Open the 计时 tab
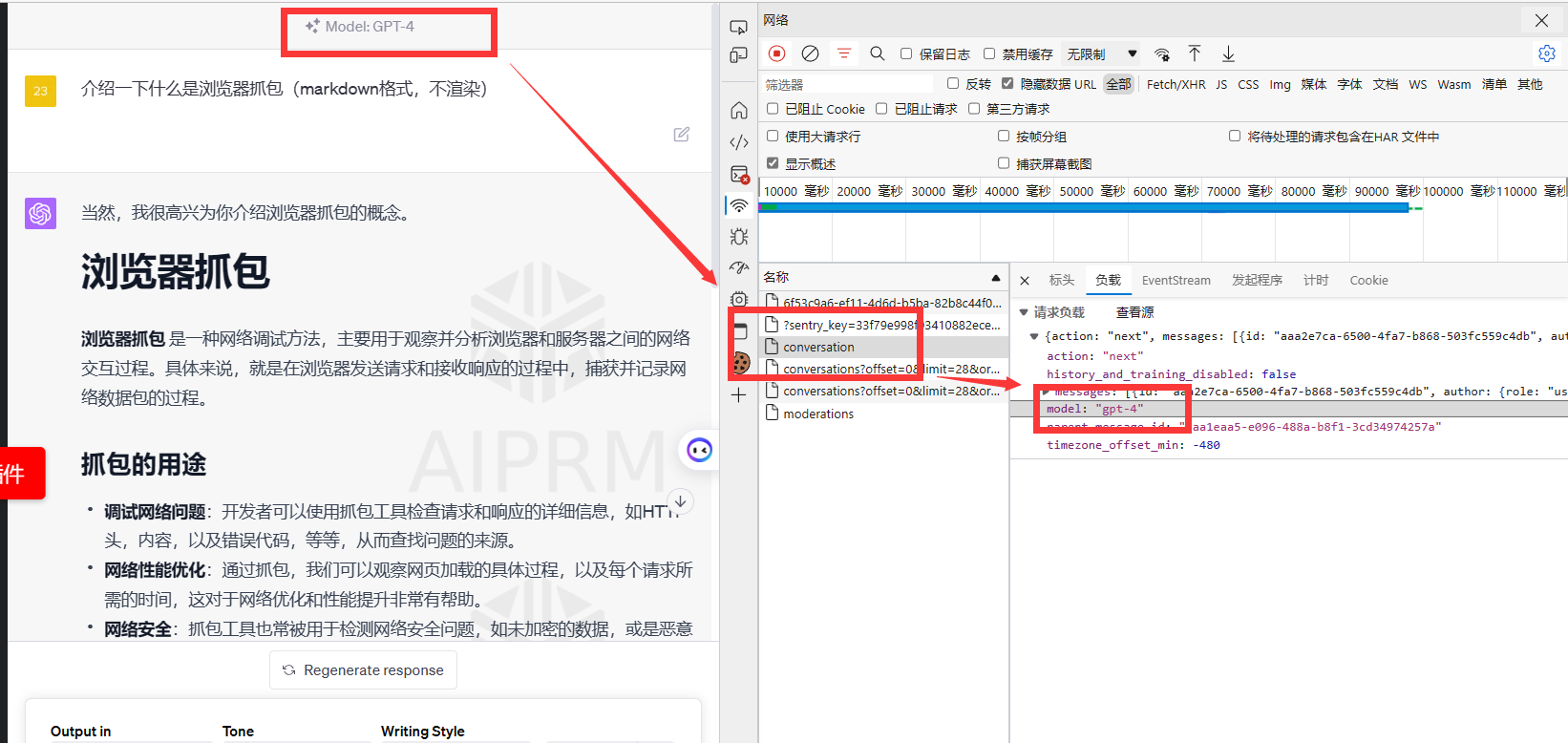Screen dimensions: 1568x743 point(1316,281)
